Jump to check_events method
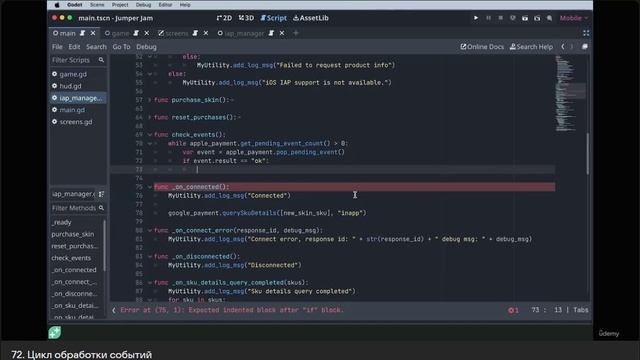Viewport: 640px width, 360px height. pos(71,258)
